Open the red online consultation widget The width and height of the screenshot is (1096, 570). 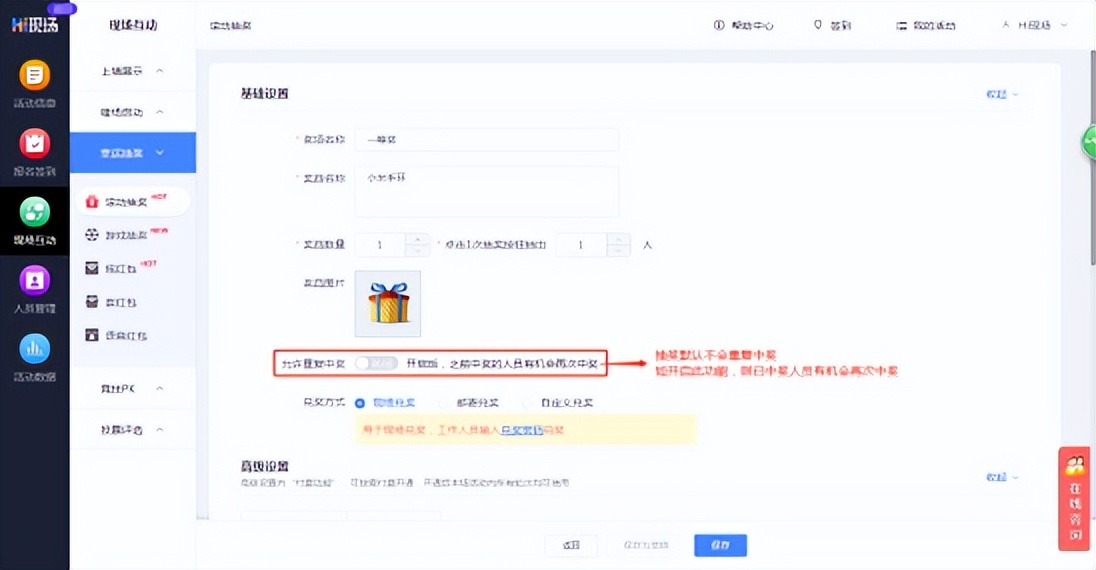pyautogui.click(x=1074, y=499)
